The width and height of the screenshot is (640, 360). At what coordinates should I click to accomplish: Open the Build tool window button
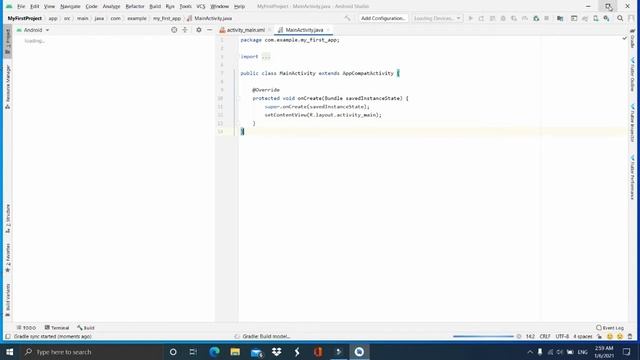click(86, 328)
